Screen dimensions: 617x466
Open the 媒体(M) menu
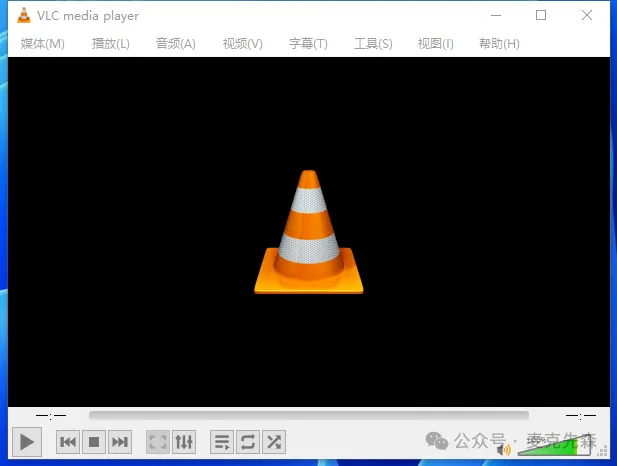tap(42, 43)
